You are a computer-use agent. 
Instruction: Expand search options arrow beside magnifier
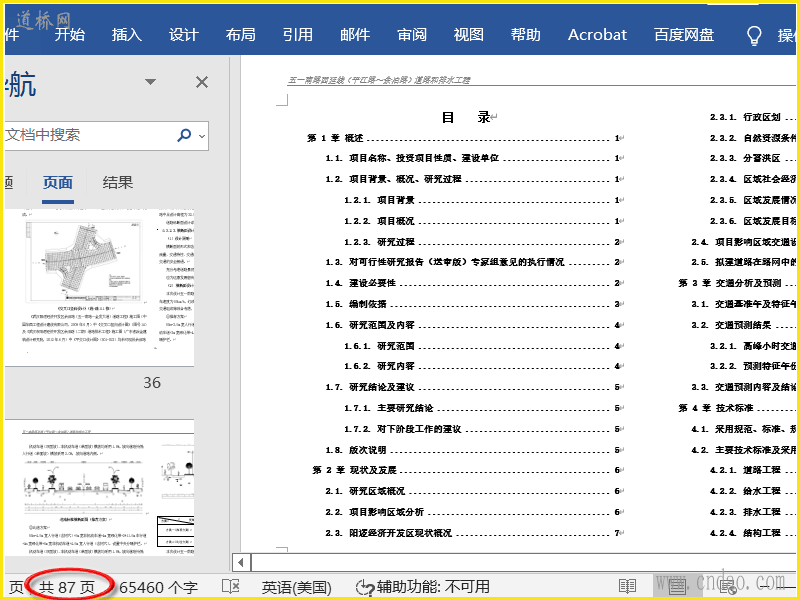point(202,136)
